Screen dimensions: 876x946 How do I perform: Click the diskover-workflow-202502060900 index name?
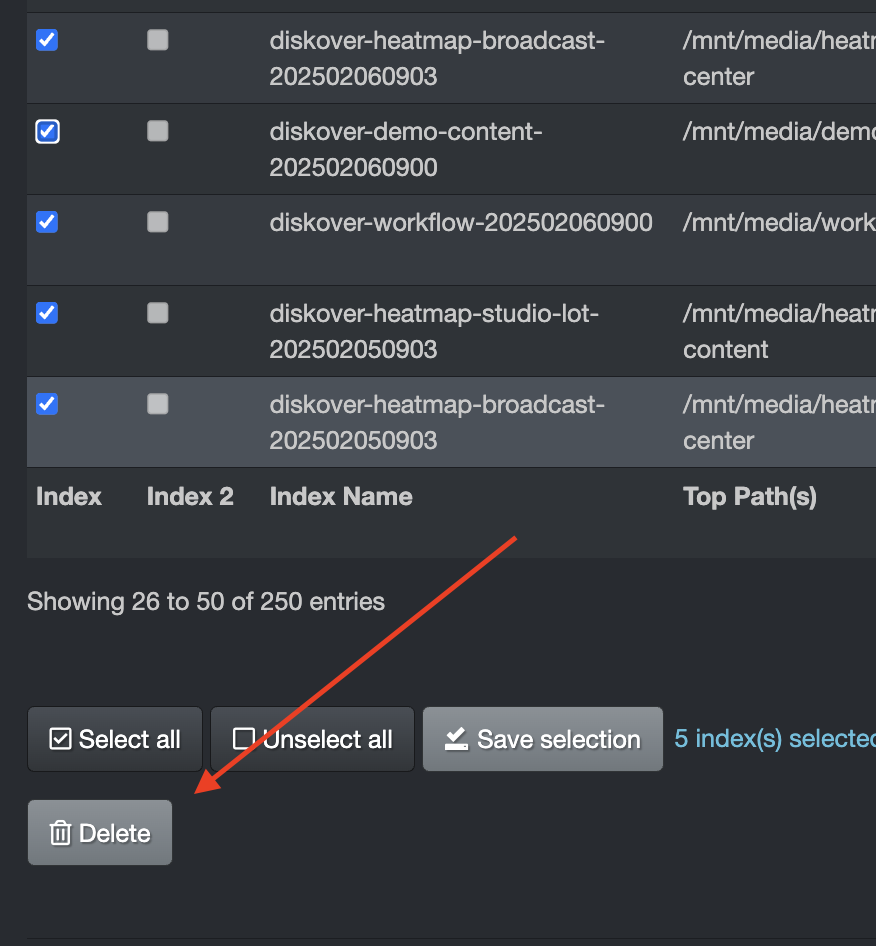461,223
